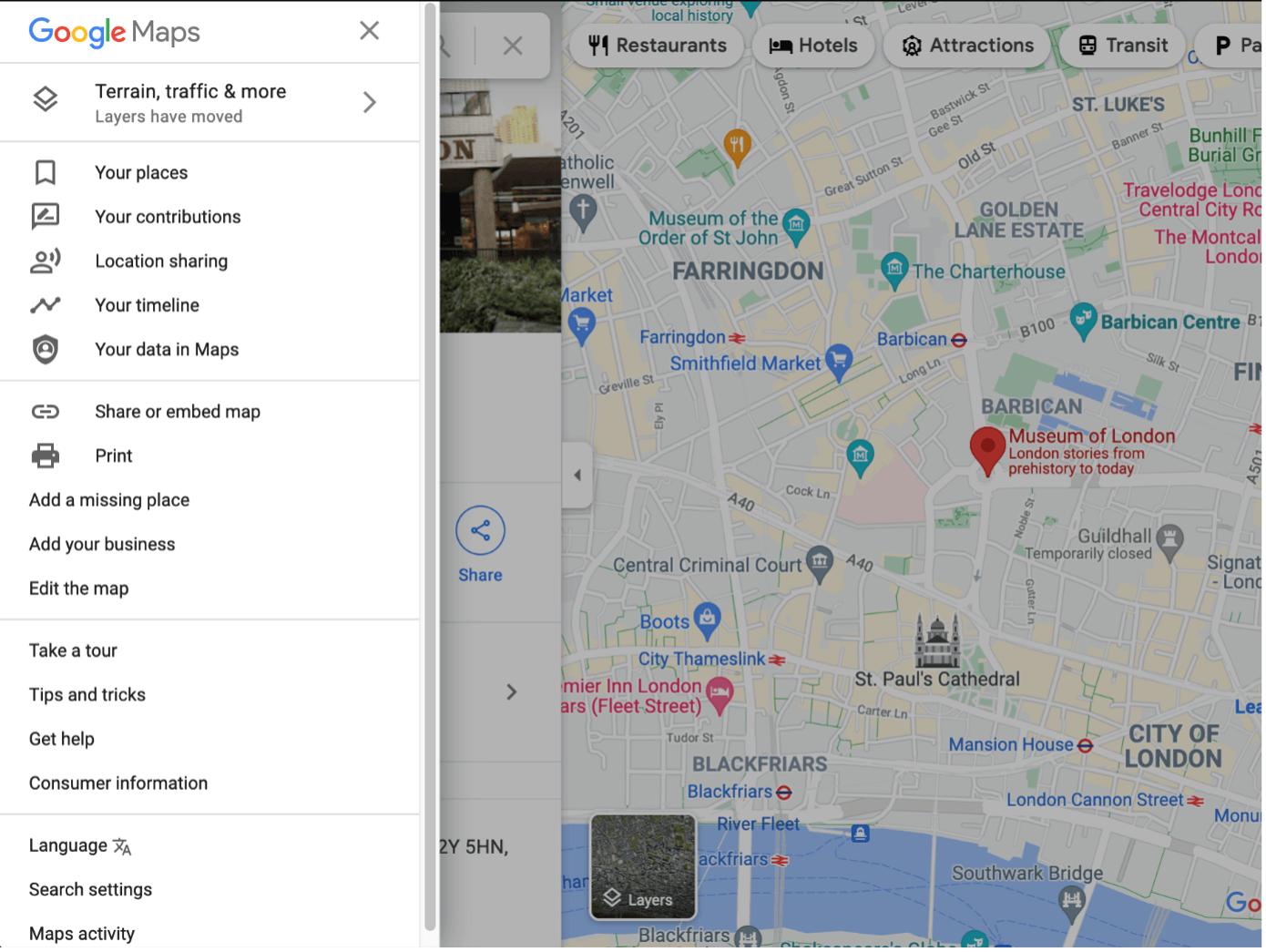The height and width of the screenshot is (952, 1266).
Task: Open Share or embed map
Action: [177, 411]
